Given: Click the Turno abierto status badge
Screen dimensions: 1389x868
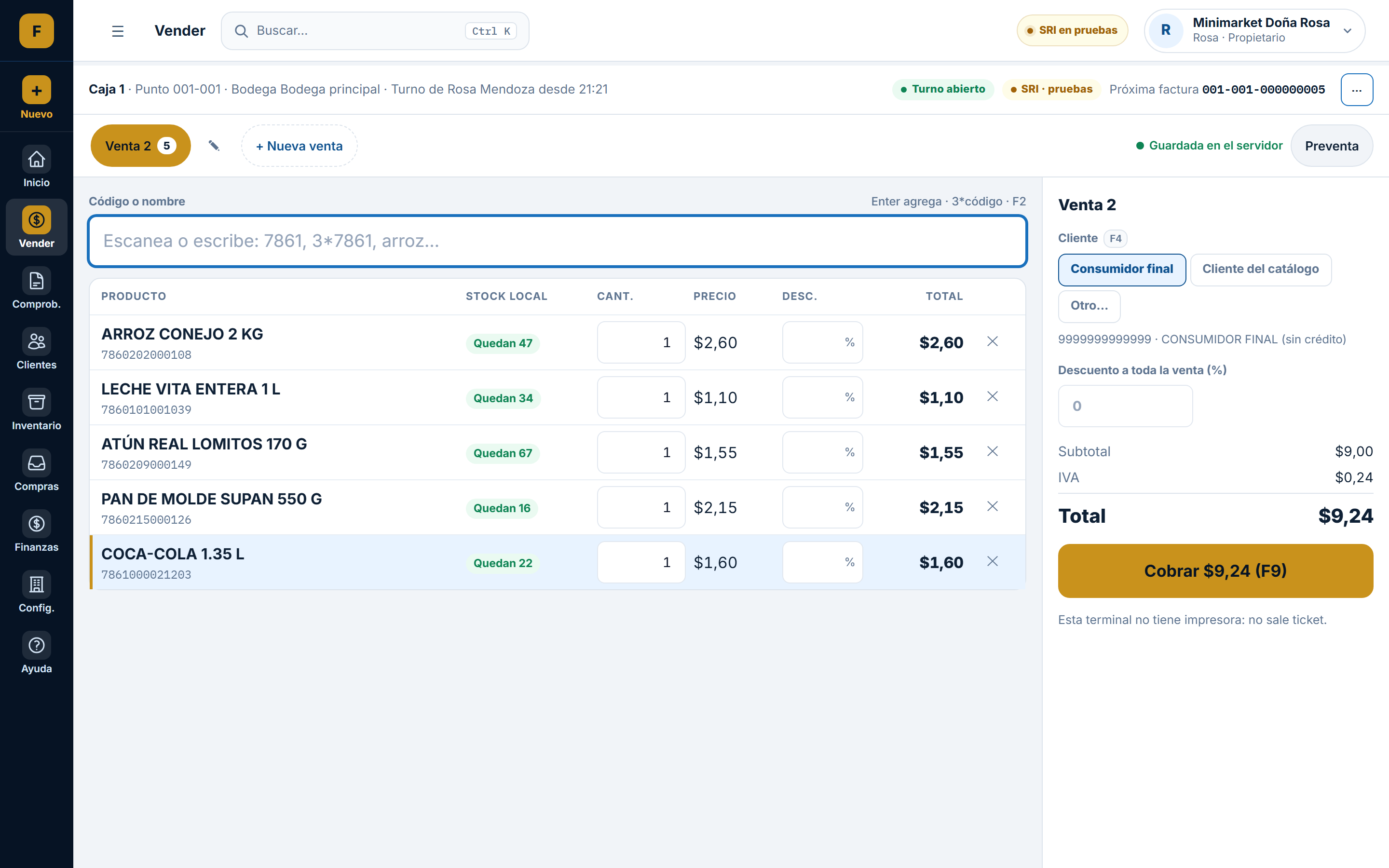Looking at the screenshot, I should [x=942, y=90].
